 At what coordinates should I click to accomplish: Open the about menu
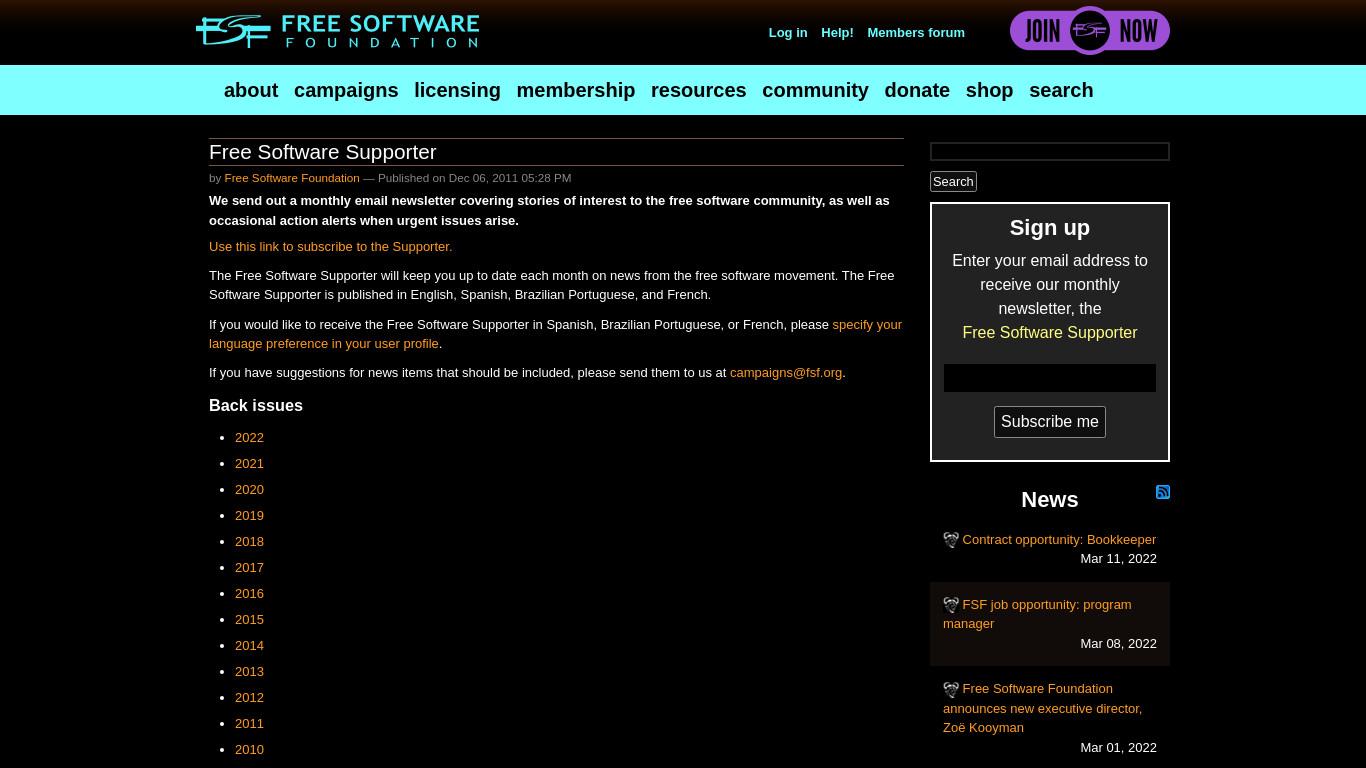(x=251, y=90)
